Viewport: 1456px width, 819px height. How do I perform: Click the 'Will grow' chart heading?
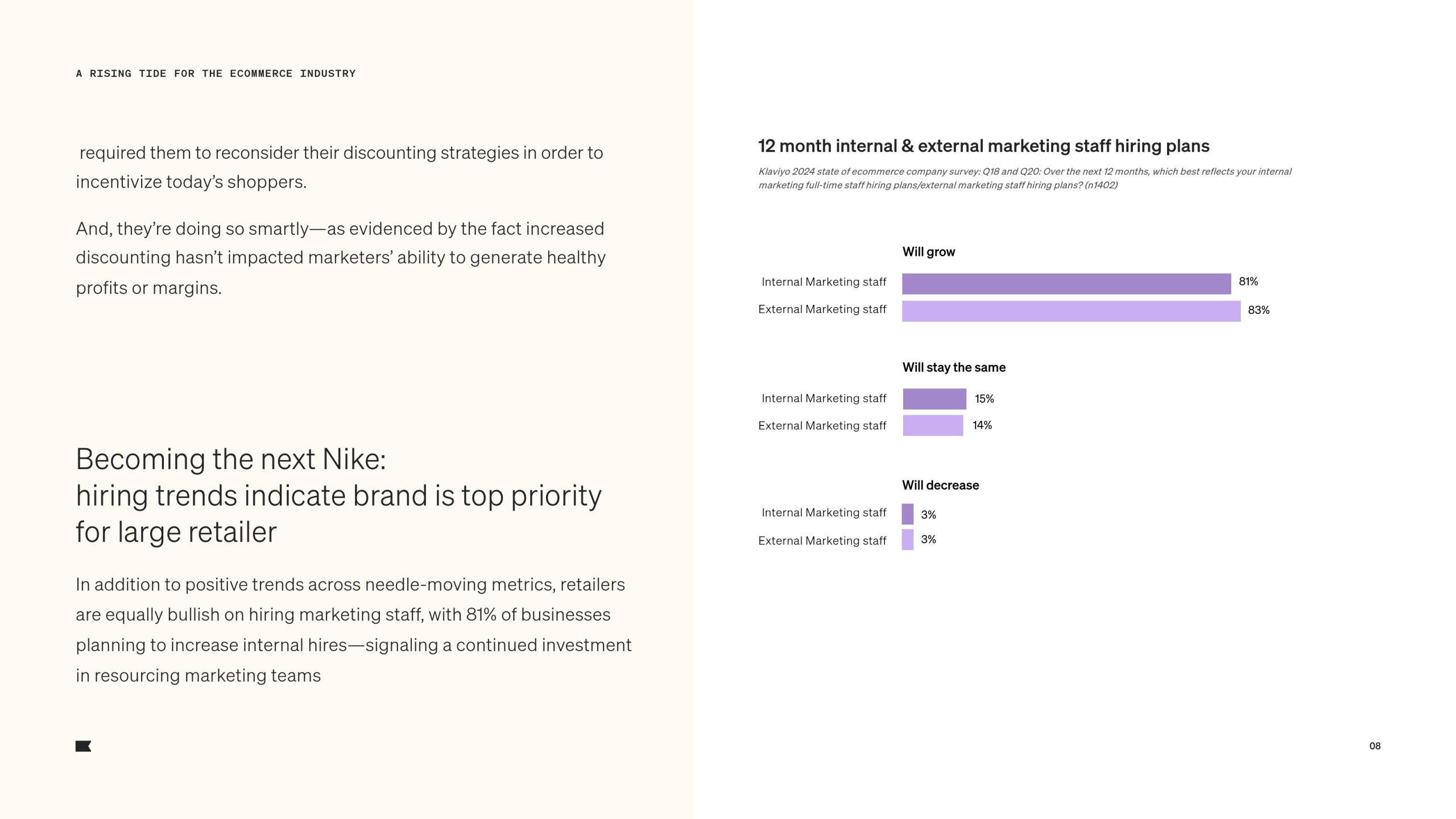pyautogui.click(x=928, y=252)
